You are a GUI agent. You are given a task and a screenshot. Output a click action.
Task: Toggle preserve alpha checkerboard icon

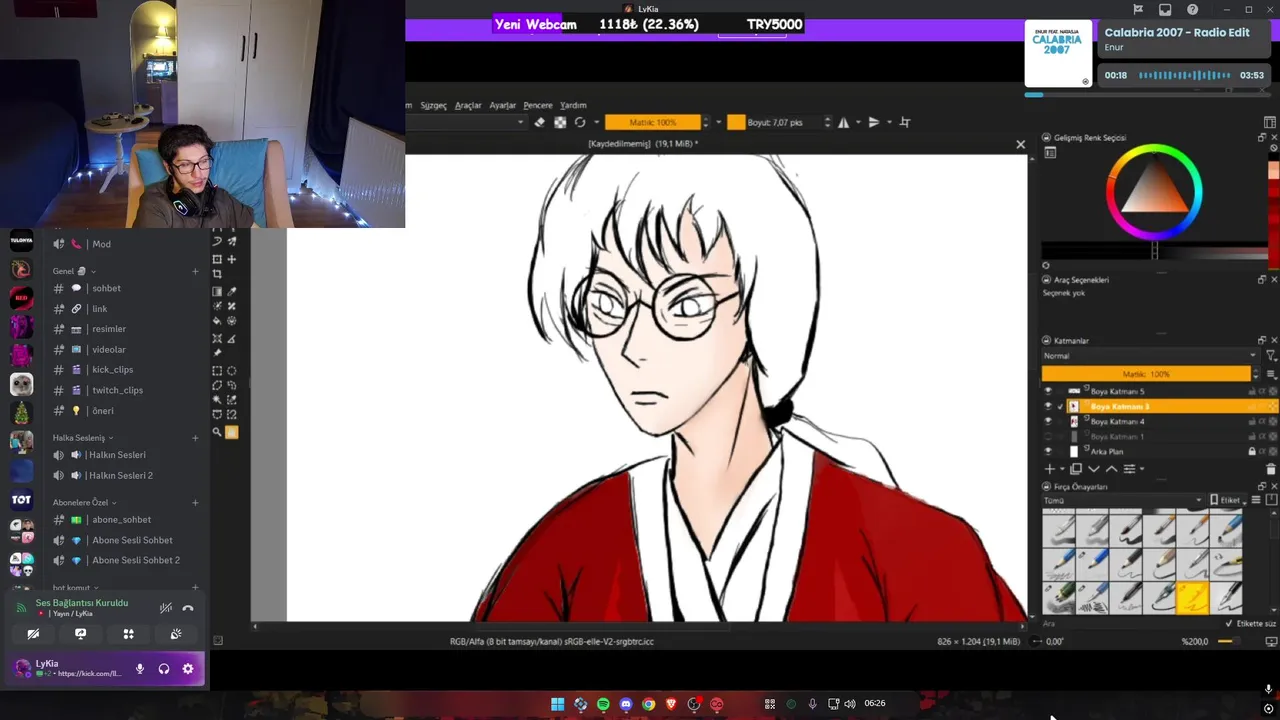click(560, 122)
